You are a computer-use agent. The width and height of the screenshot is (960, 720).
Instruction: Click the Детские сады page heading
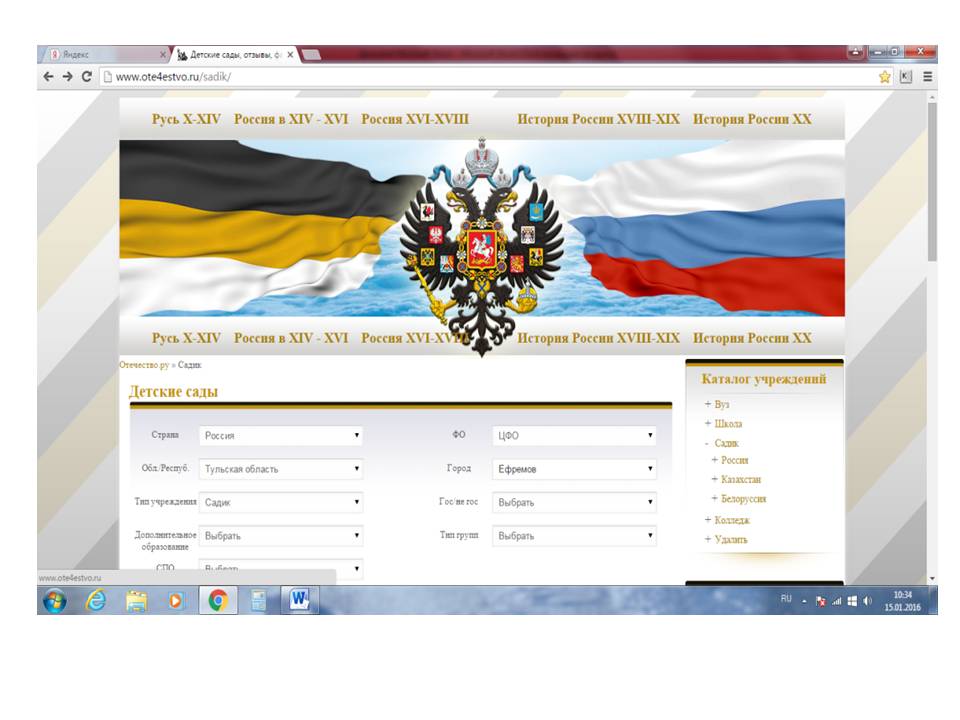[173, 392]
